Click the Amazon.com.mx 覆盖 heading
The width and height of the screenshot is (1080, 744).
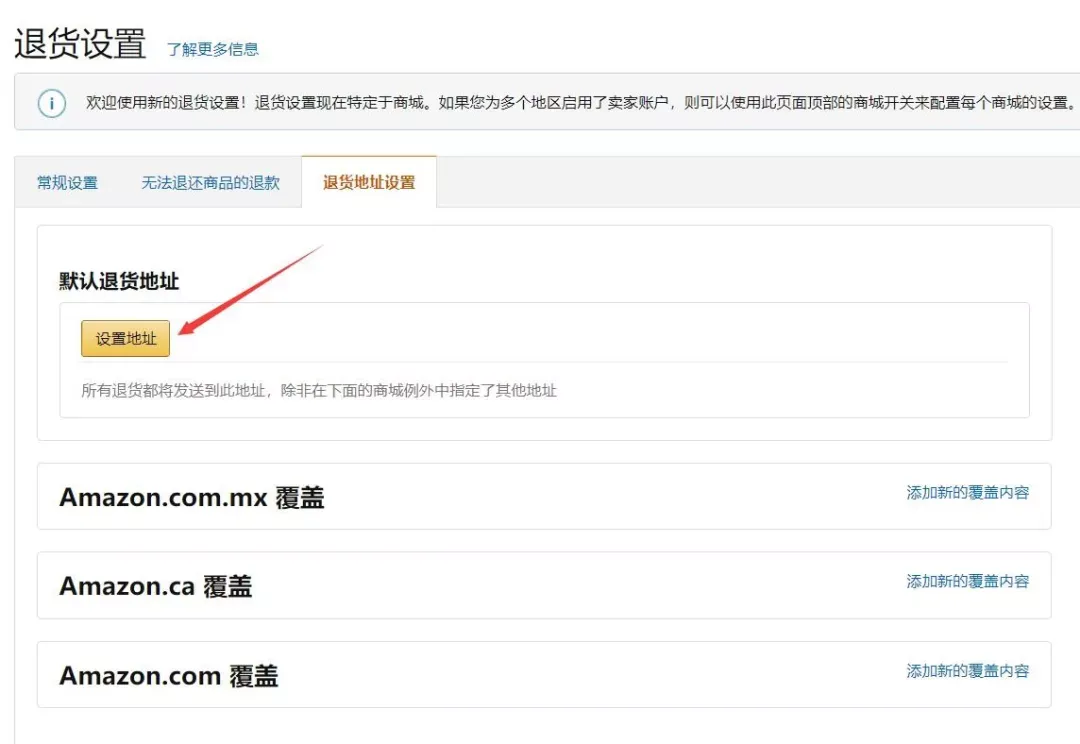point(191,497)
